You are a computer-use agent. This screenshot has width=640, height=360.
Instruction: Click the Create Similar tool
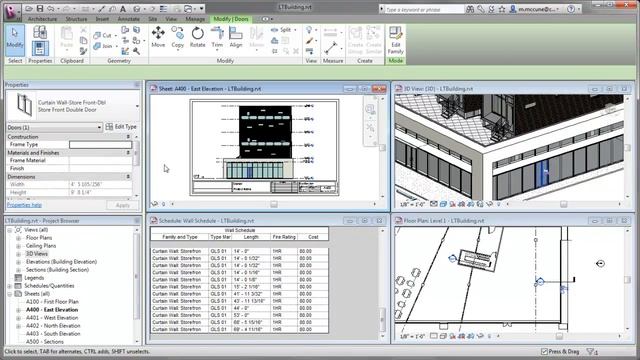(x=373, y=40)
